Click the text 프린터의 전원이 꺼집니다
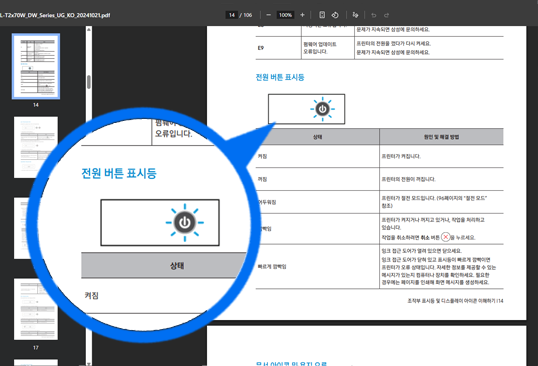Viewport: 538px width, 366px height. click(x=409, y=179)
